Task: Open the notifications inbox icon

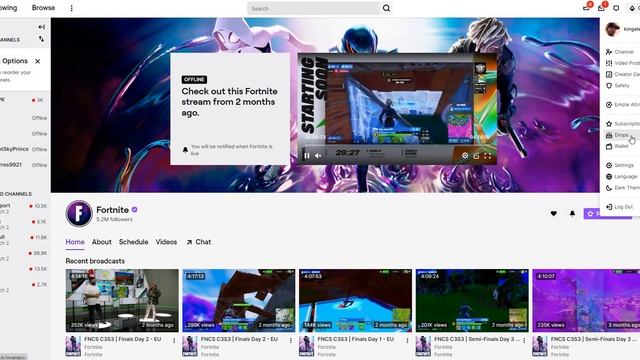Action: [601, 8]
